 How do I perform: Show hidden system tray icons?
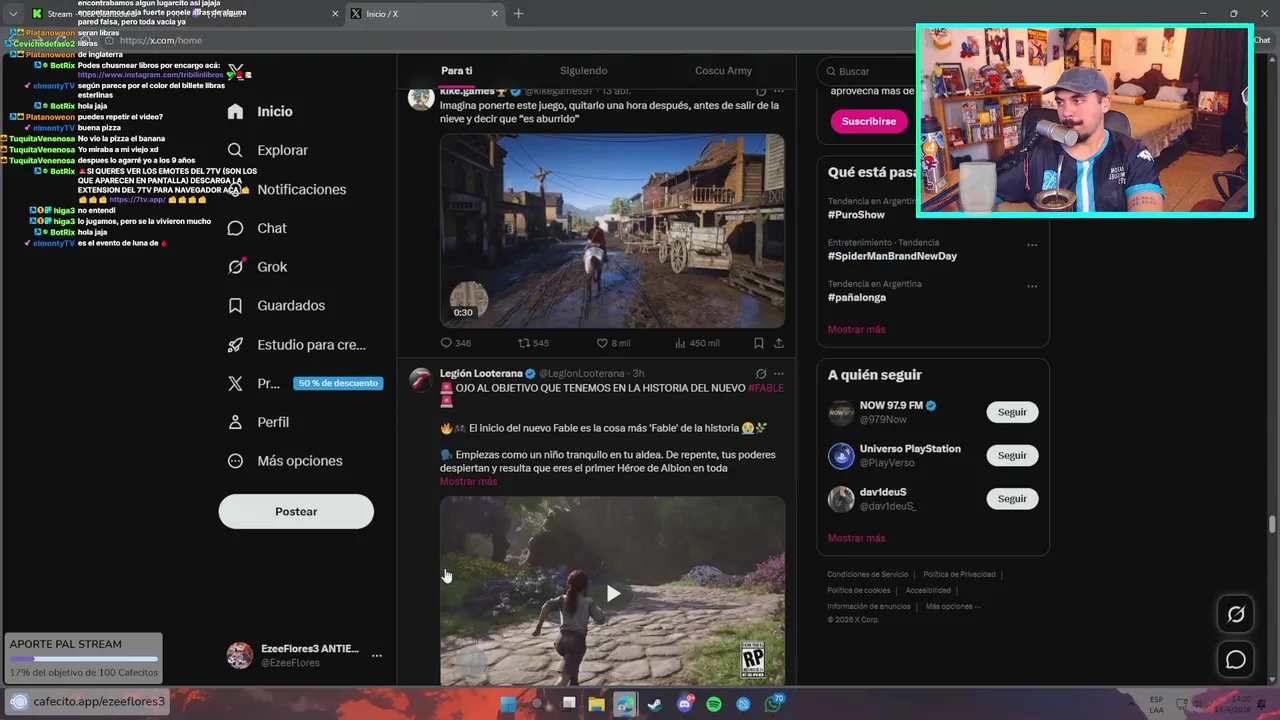(x=1131, y=704)
